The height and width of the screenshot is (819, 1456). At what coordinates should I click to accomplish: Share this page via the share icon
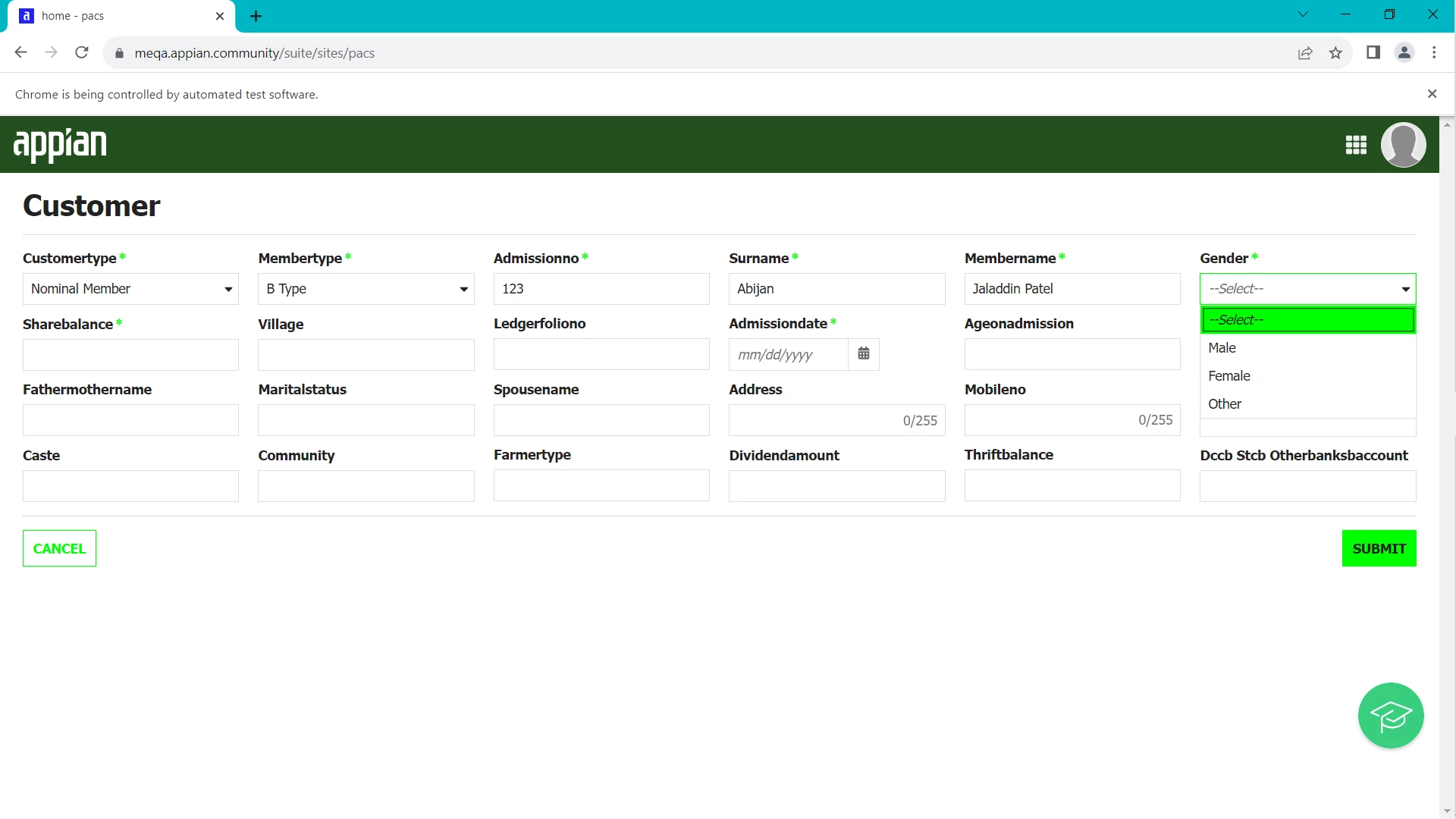click(x=1305, y=52)
